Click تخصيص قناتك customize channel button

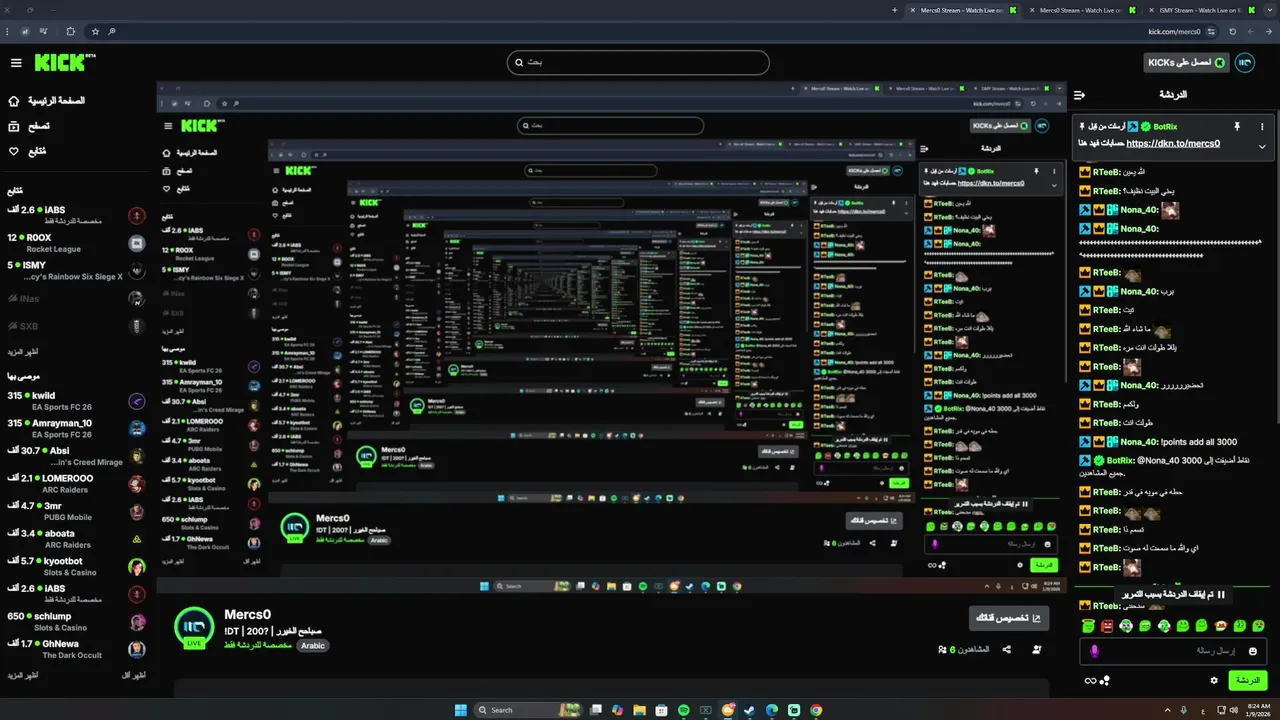1009,618
